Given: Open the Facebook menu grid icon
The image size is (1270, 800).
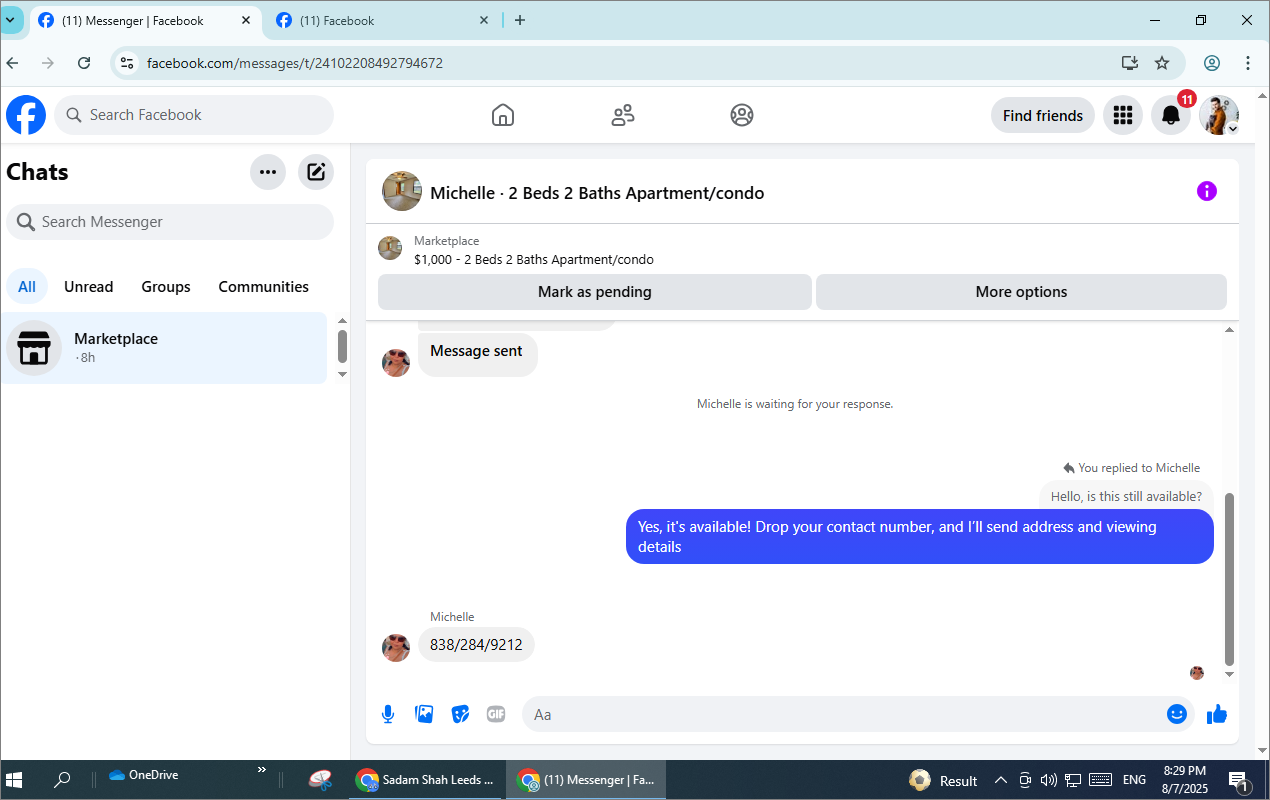Looking at the screenshot, I should click(1123, 115).
